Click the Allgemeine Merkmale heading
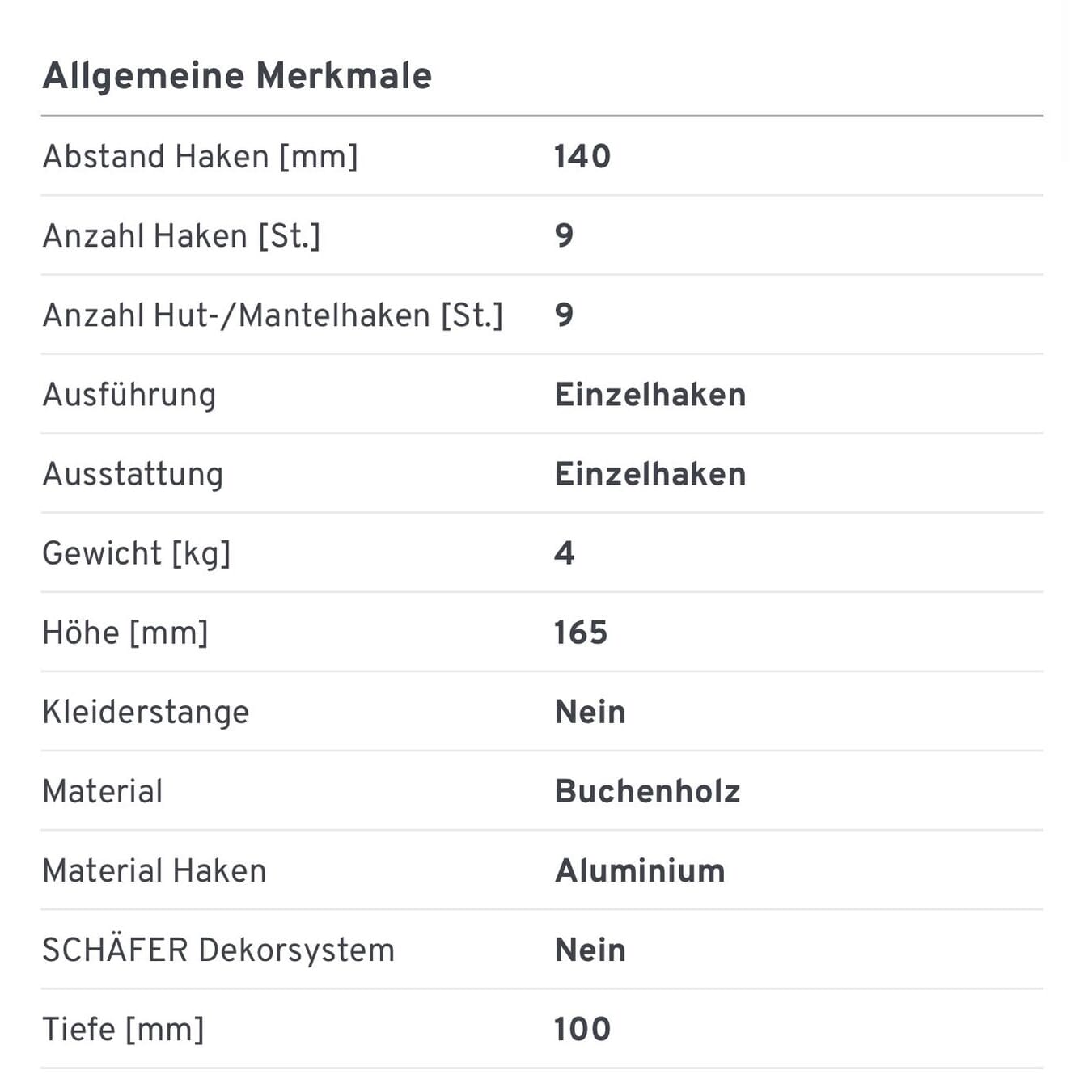This screenshot has height=1092, width=1092. pyautogui.click(x=237, y=76)
